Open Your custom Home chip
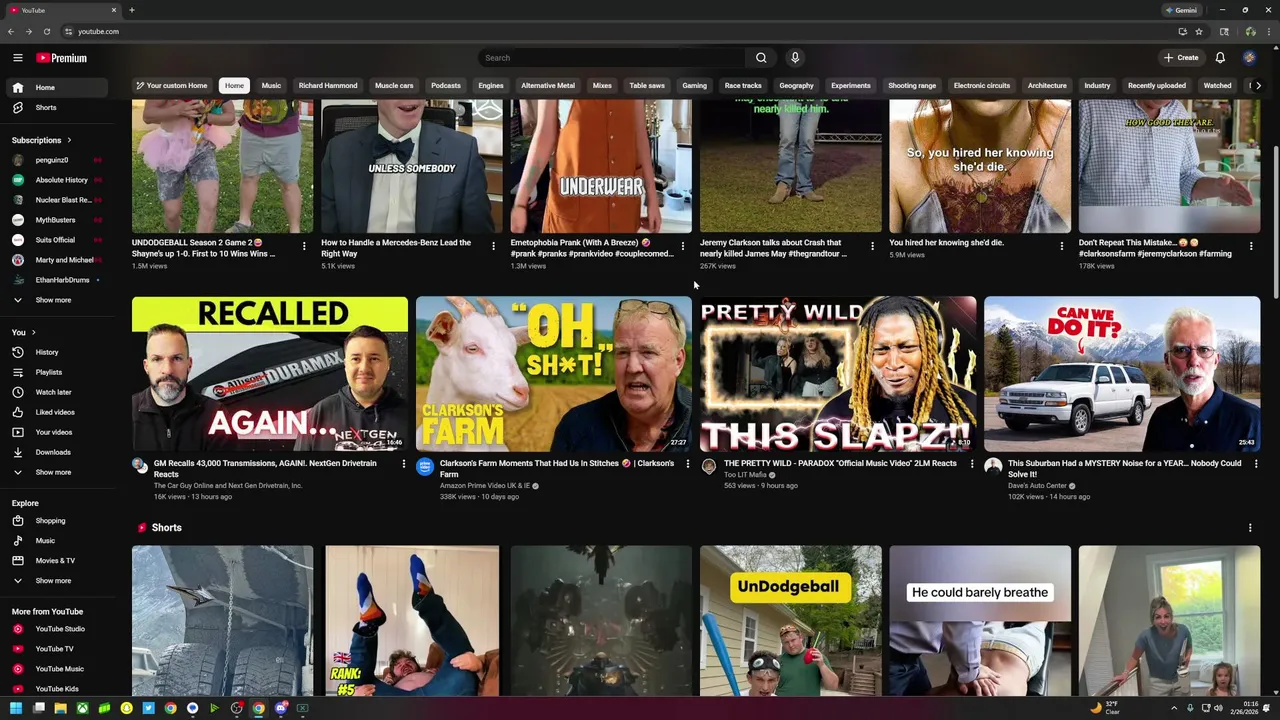This screenshot has width=1280, height=720. pyautogui.click(x=172, y=86)
